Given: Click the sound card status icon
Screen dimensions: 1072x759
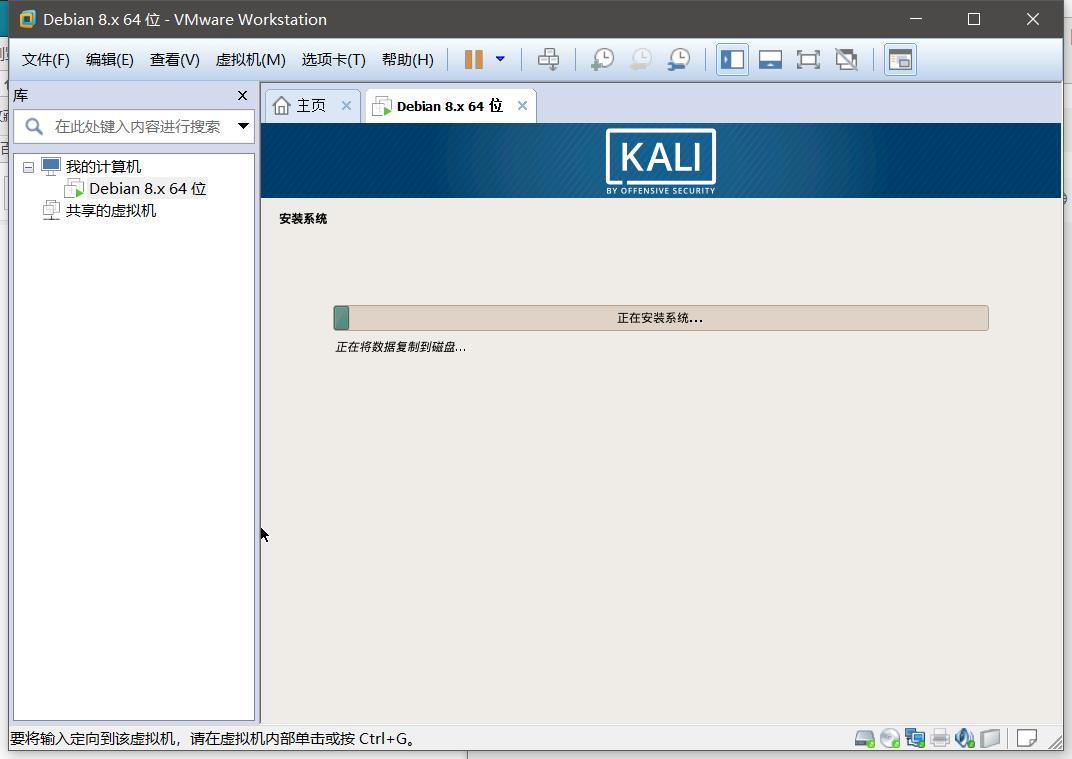Looking at the screenshot, I should pos(965,738).
